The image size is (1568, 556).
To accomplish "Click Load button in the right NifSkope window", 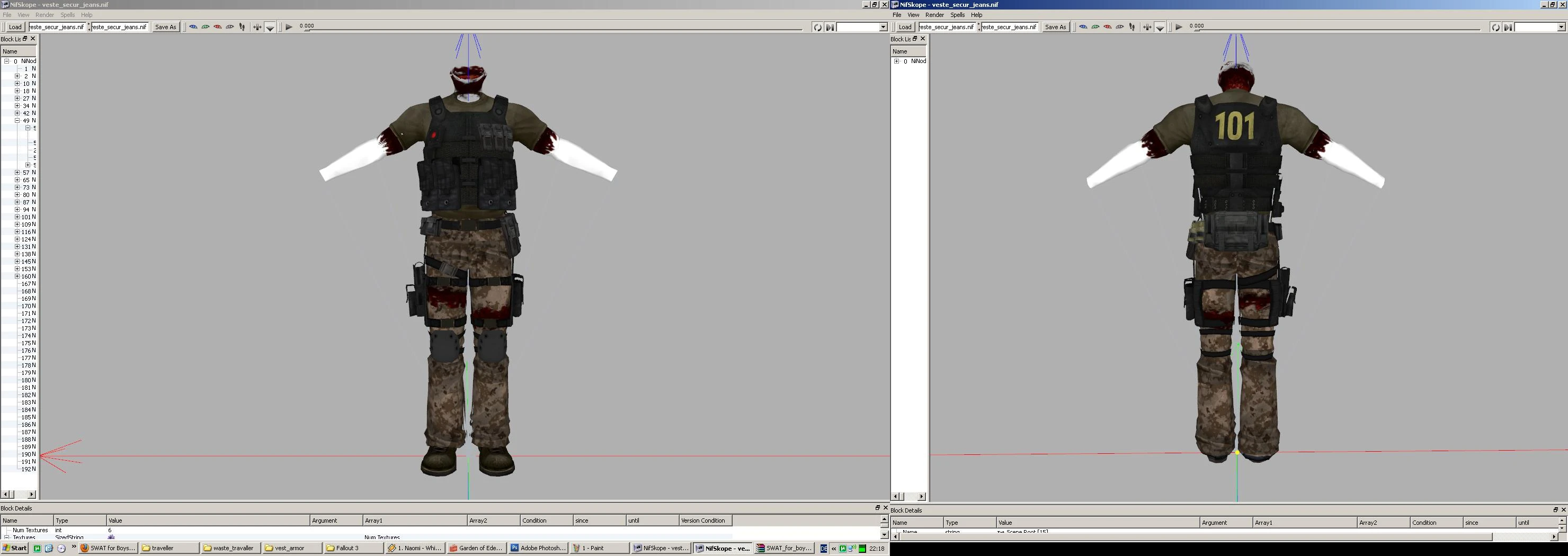I will click(x=905, y=27).
